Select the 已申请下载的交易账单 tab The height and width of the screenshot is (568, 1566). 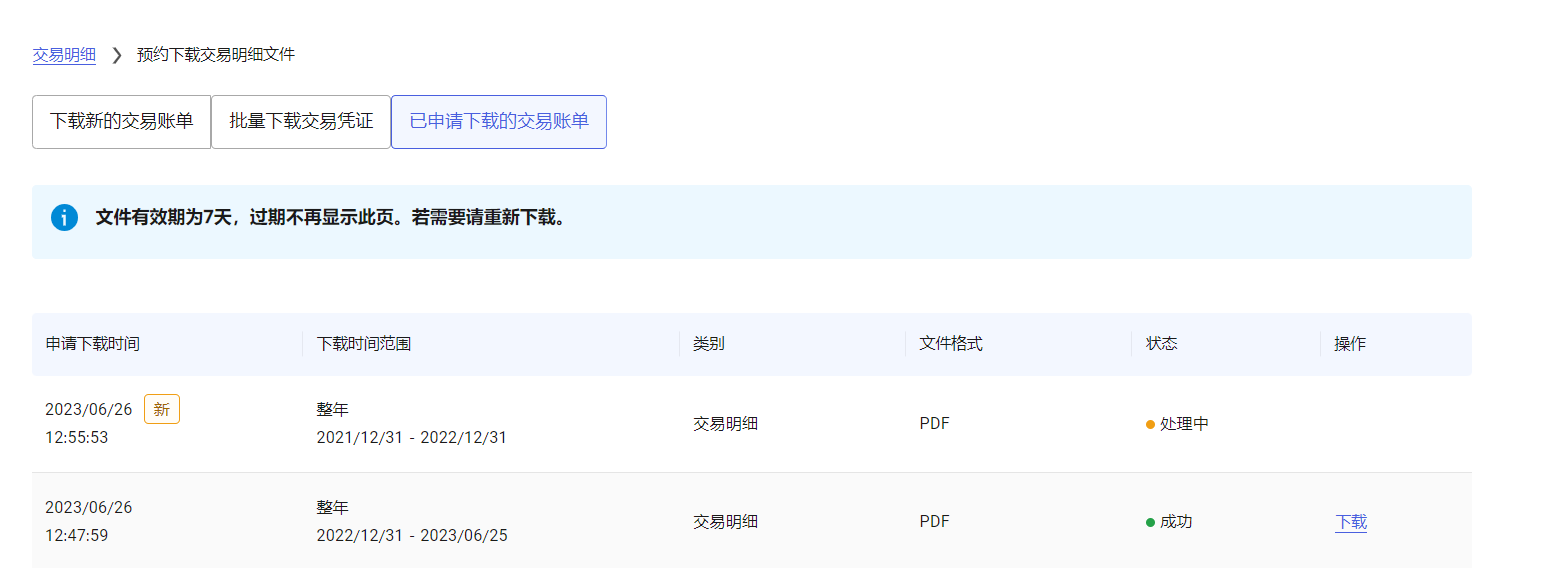click(x=498, y=122)
